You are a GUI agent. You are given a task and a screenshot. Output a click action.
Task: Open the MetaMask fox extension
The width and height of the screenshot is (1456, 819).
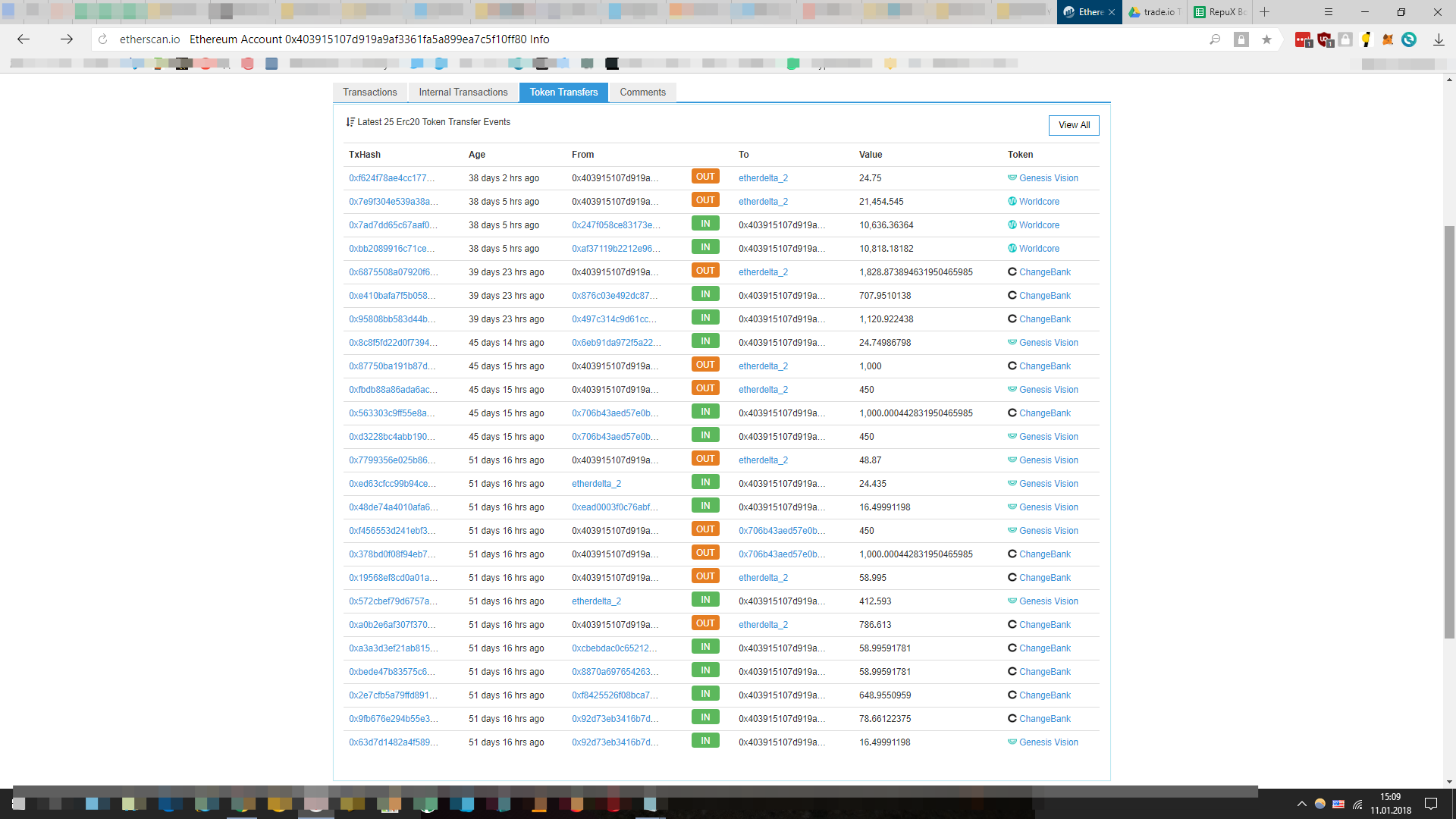click(x=1388, y=39)
